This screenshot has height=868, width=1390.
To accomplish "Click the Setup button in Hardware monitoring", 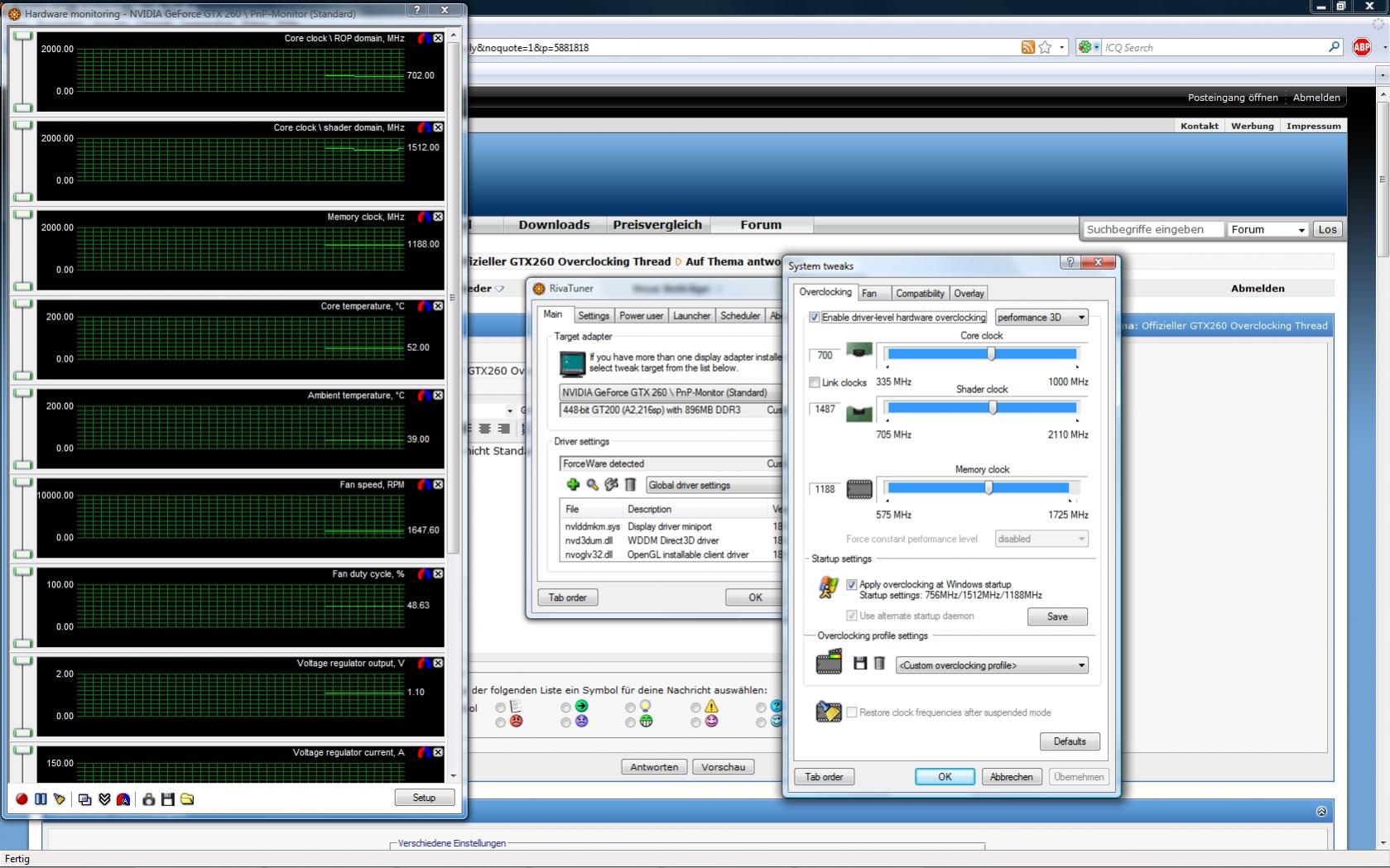I will [x=424, y=798].
